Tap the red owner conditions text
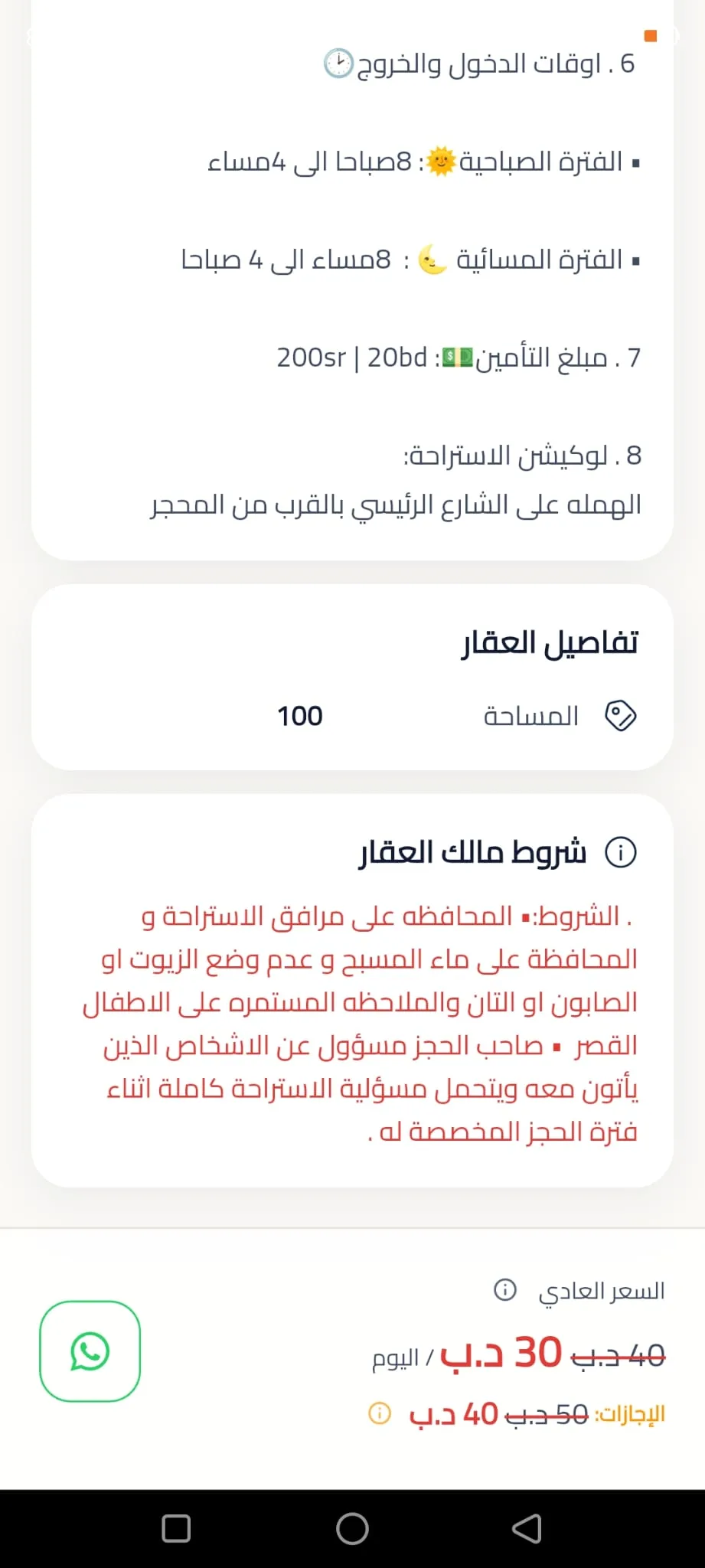705x1568 pixels. 361,1024
